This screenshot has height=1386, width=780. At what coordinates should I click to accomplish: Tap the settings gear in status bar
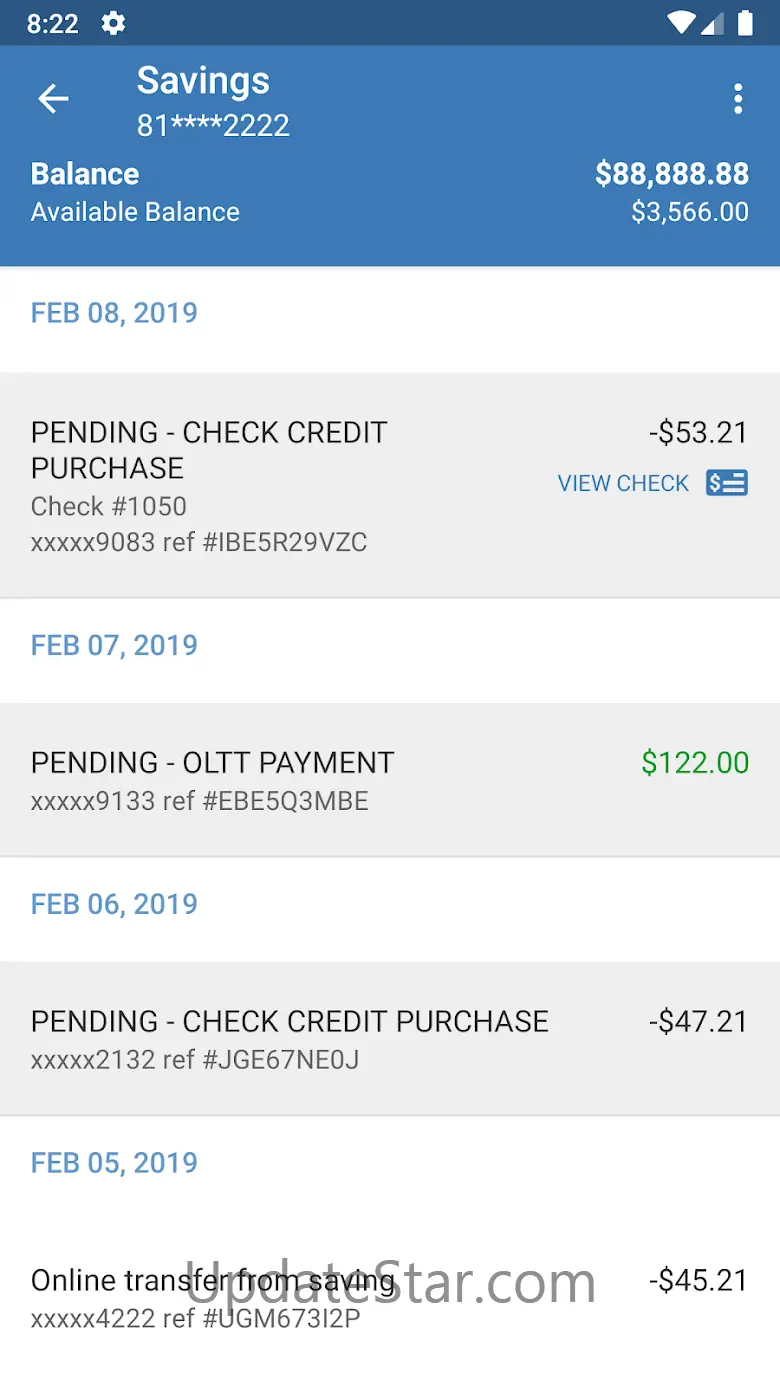tap(114, 23)
